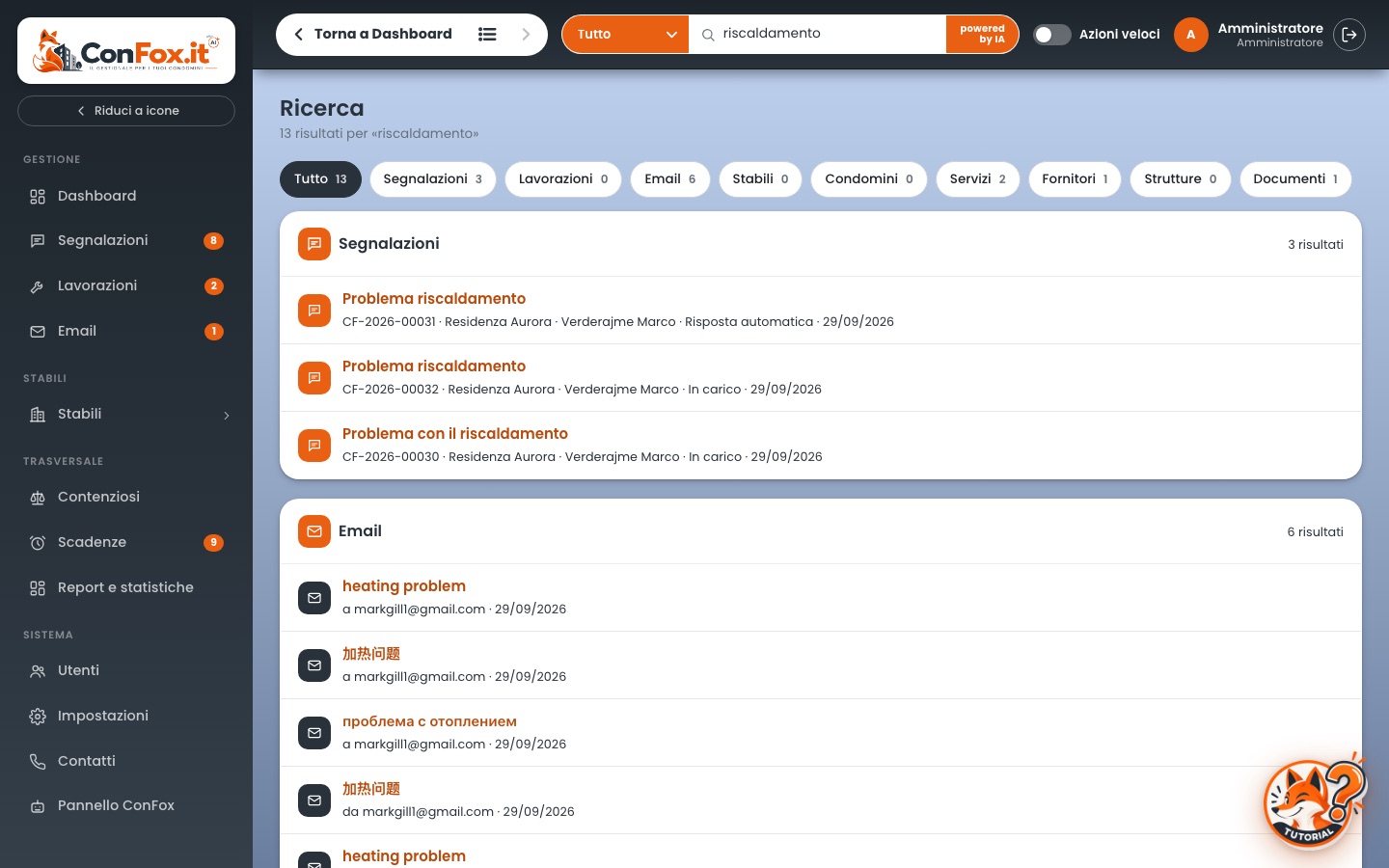Open Impostazioni in the sidebar

[126, 716]
